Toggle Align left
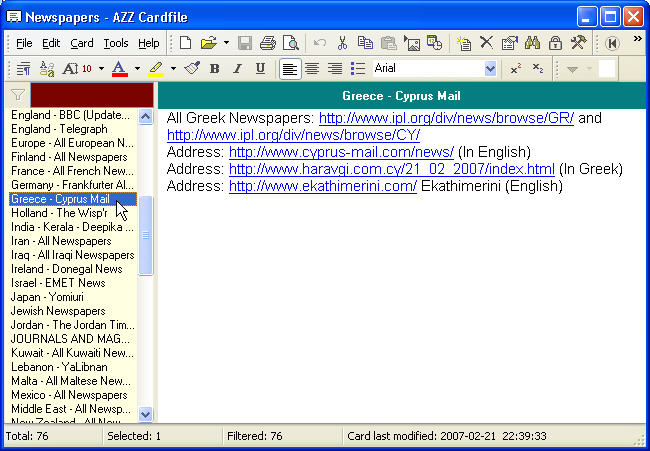Viewport: 650px width, 451px height. [290, 69]
